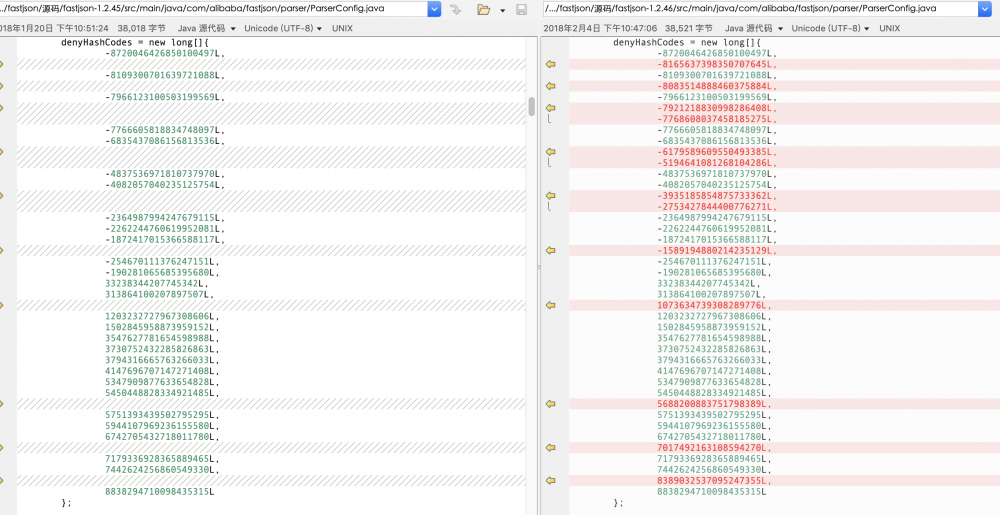Copy the -3935185854875733362L block to left
This screenshot has height=515, width=1000.
coord(550,196)
